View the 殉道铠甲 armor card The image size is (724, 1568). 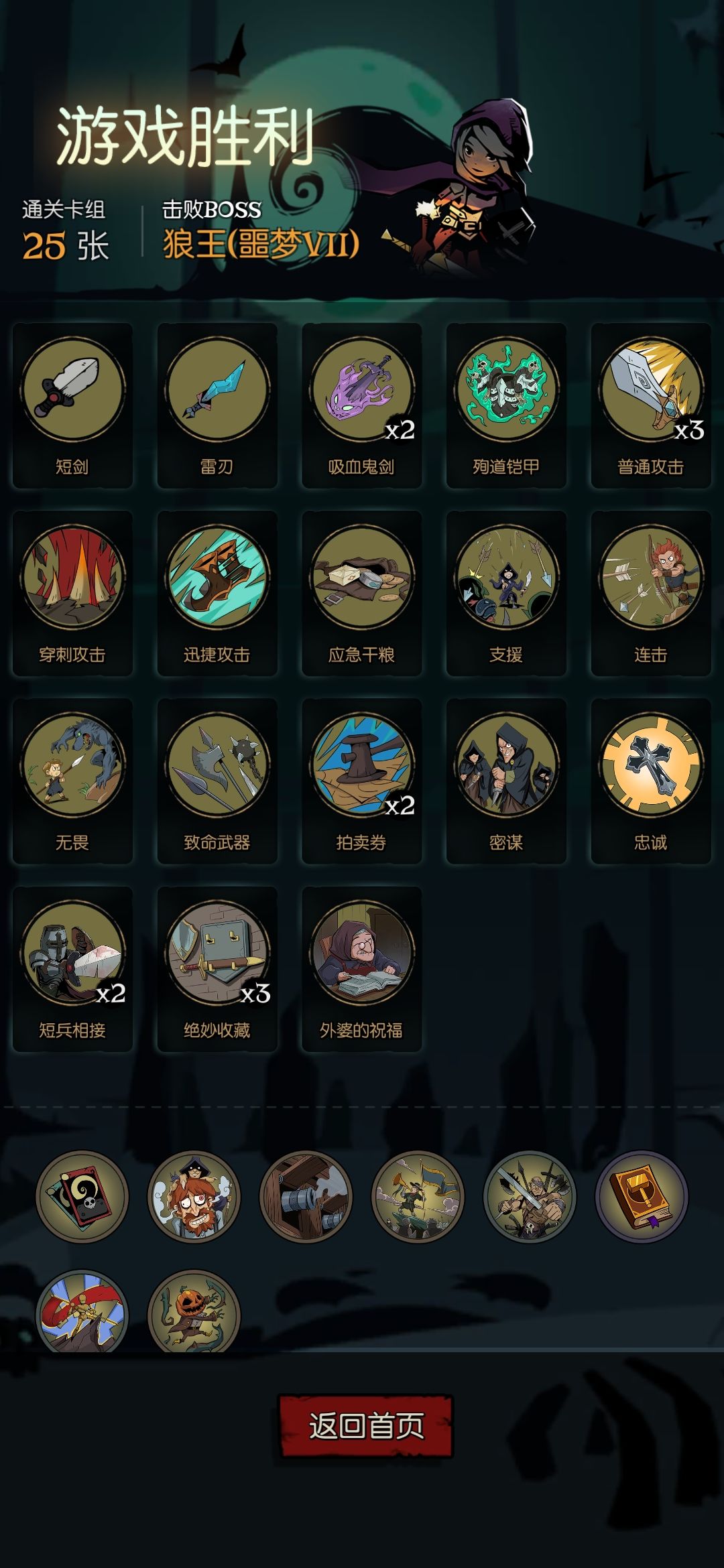[x=507, y=405]
